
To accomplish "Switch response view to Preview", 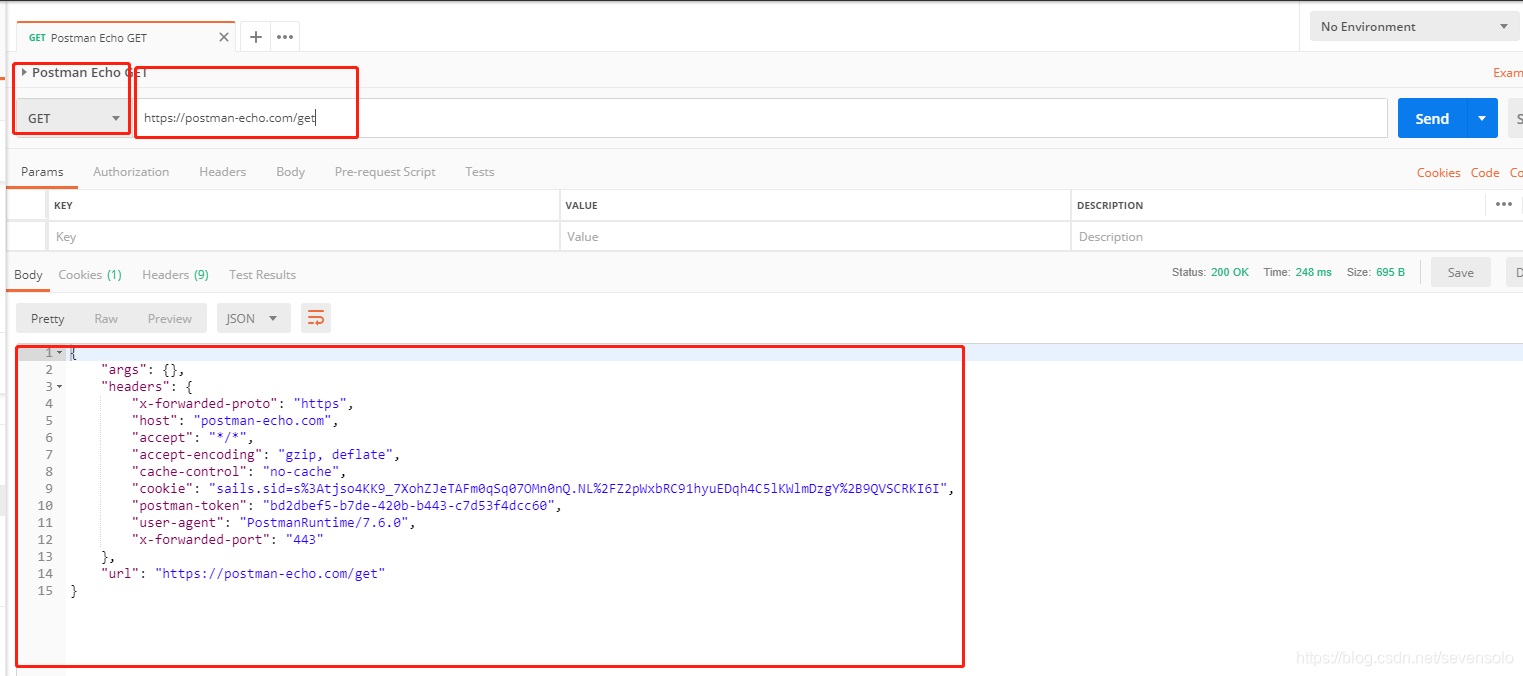I will coord(169,318).
